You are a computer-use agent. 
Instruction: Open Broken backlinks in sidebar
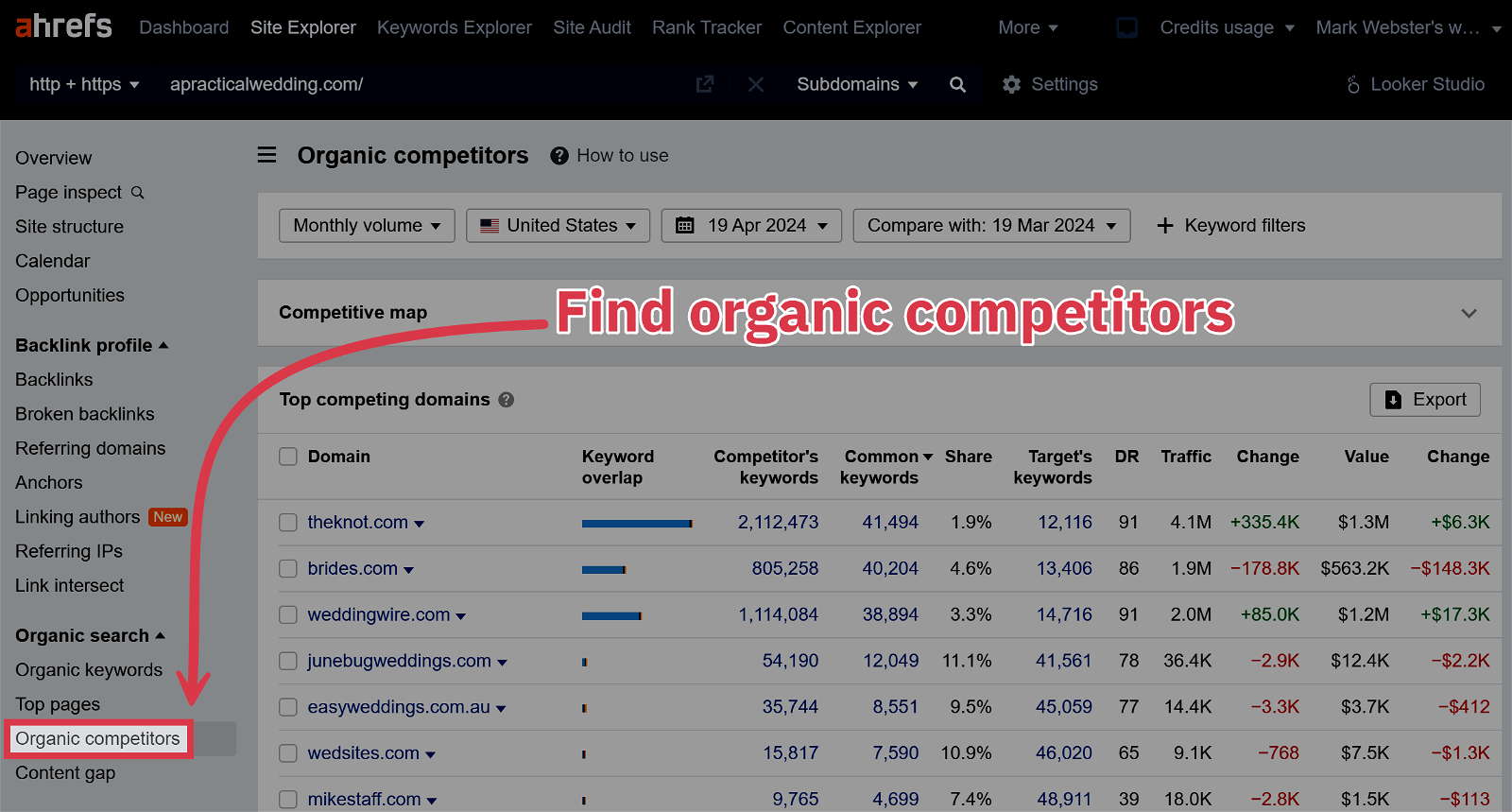click(x=85, y=414)
